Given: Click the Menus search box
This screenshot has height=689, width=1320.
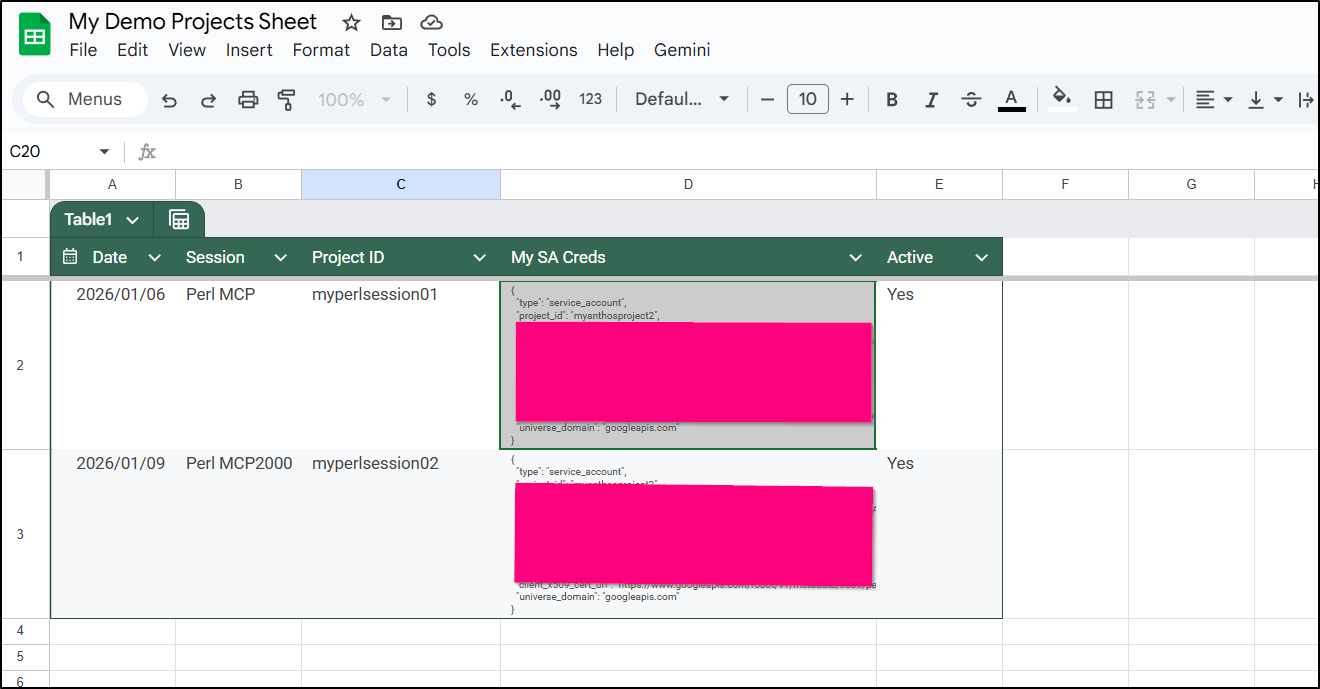Looking at the screenshot, I should coord(85,99).
